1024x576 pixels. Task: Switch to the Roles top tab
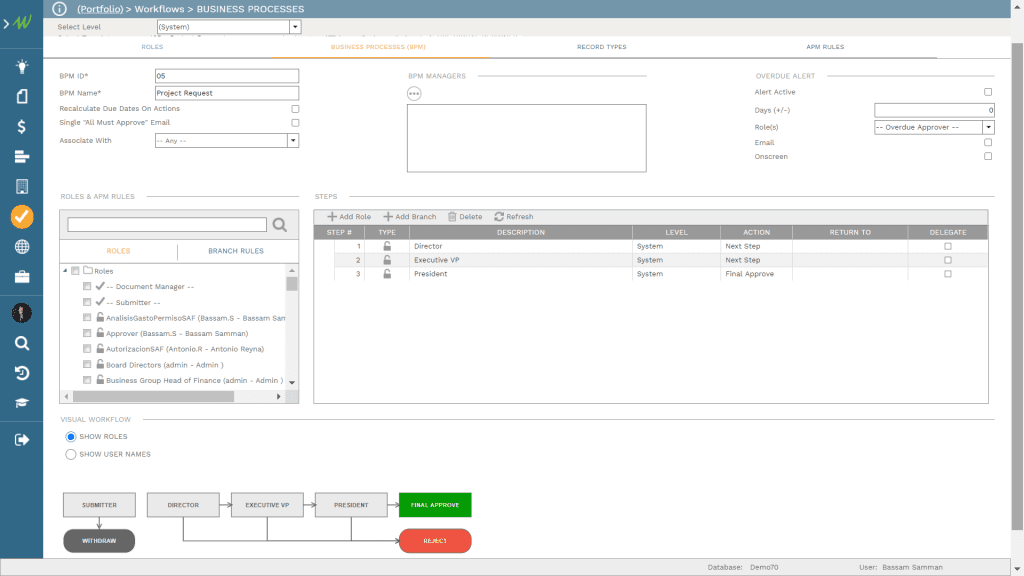point(152,47)
